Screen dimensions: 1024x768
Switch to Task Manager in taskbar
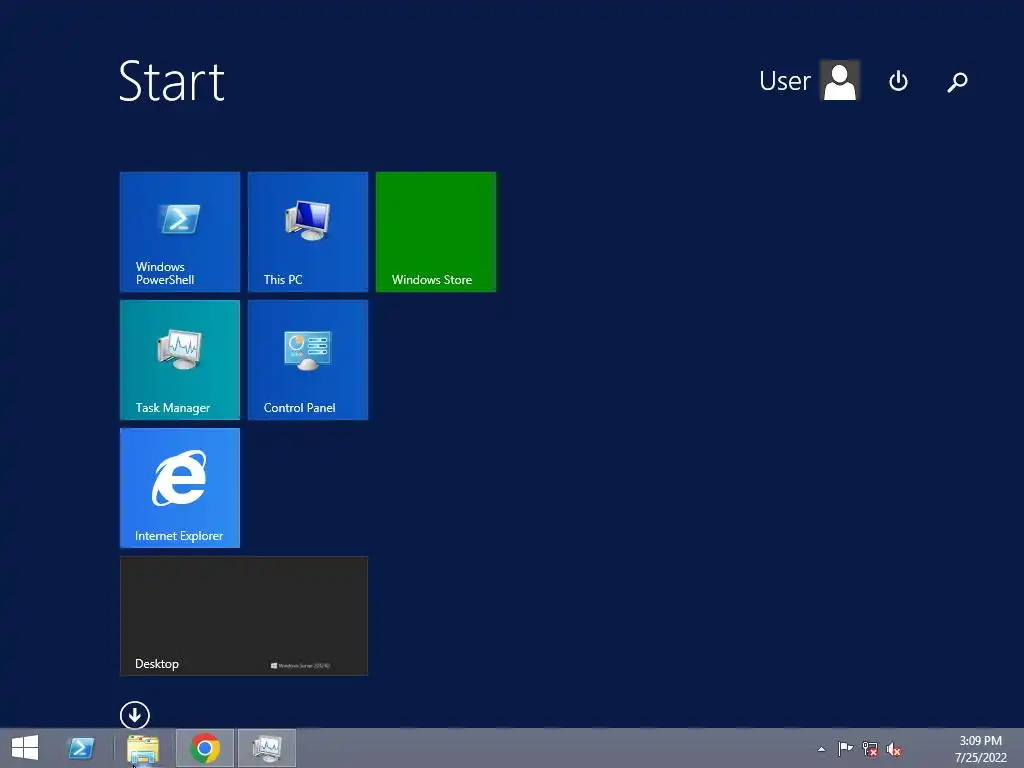click(x=266, y=748)
